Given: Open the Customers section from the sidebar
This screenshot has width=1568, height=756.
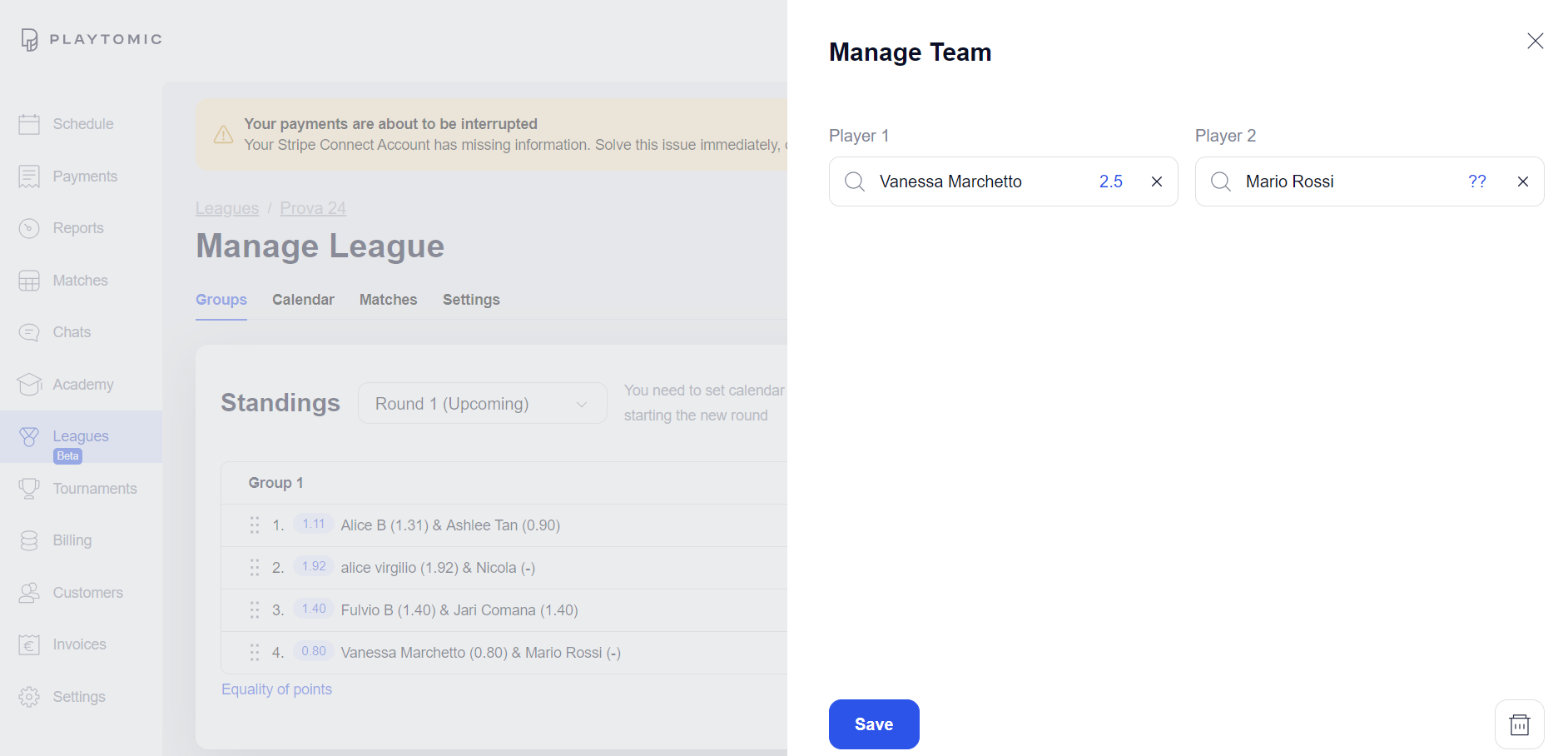Looking at the screenshot, I should [29, 592].
